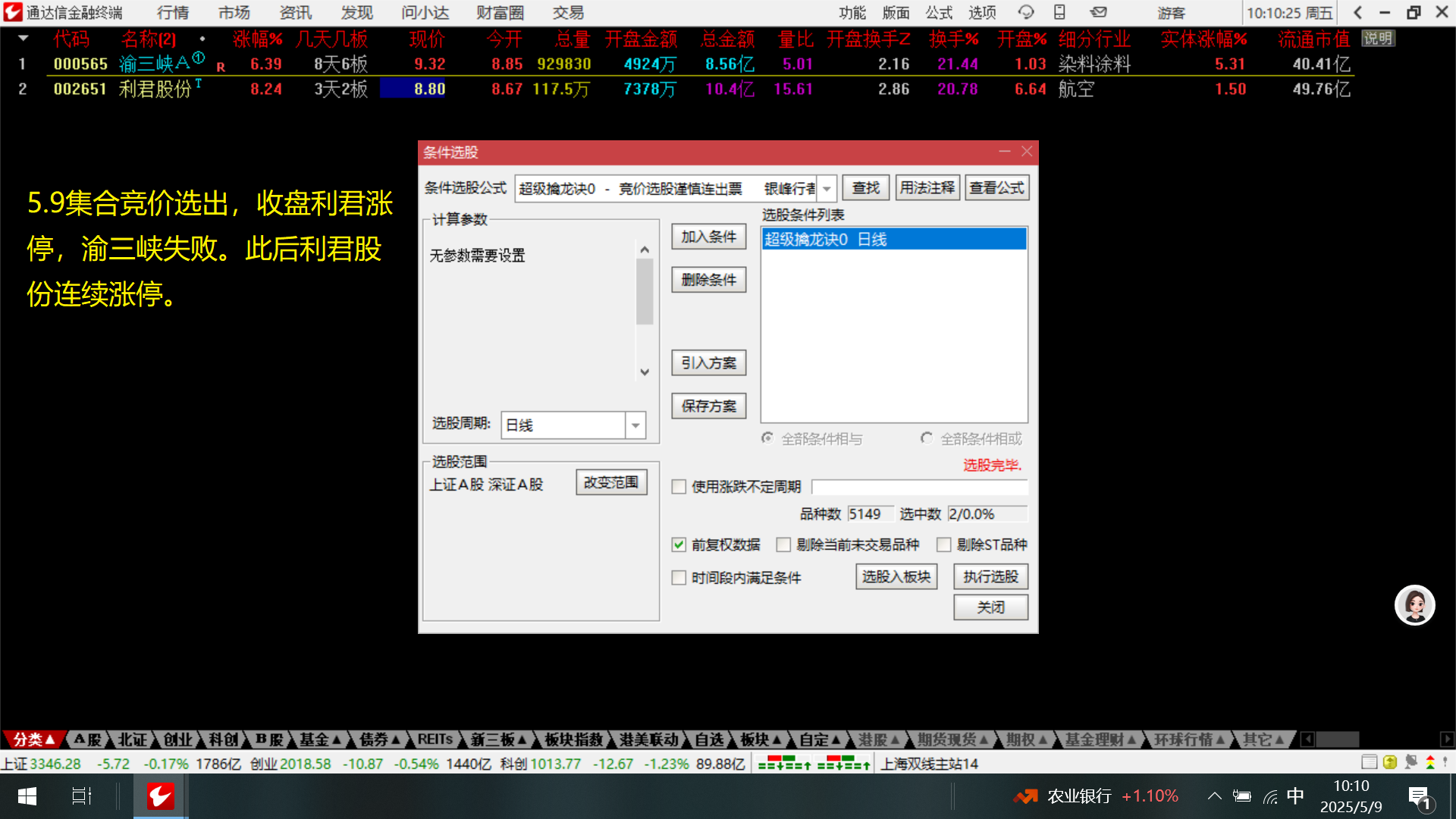Viewport: 1456px width, 819px height.
Task: Click the assistant avatar floating icon
Action: pyautogui.click(x=1414, y=605)
